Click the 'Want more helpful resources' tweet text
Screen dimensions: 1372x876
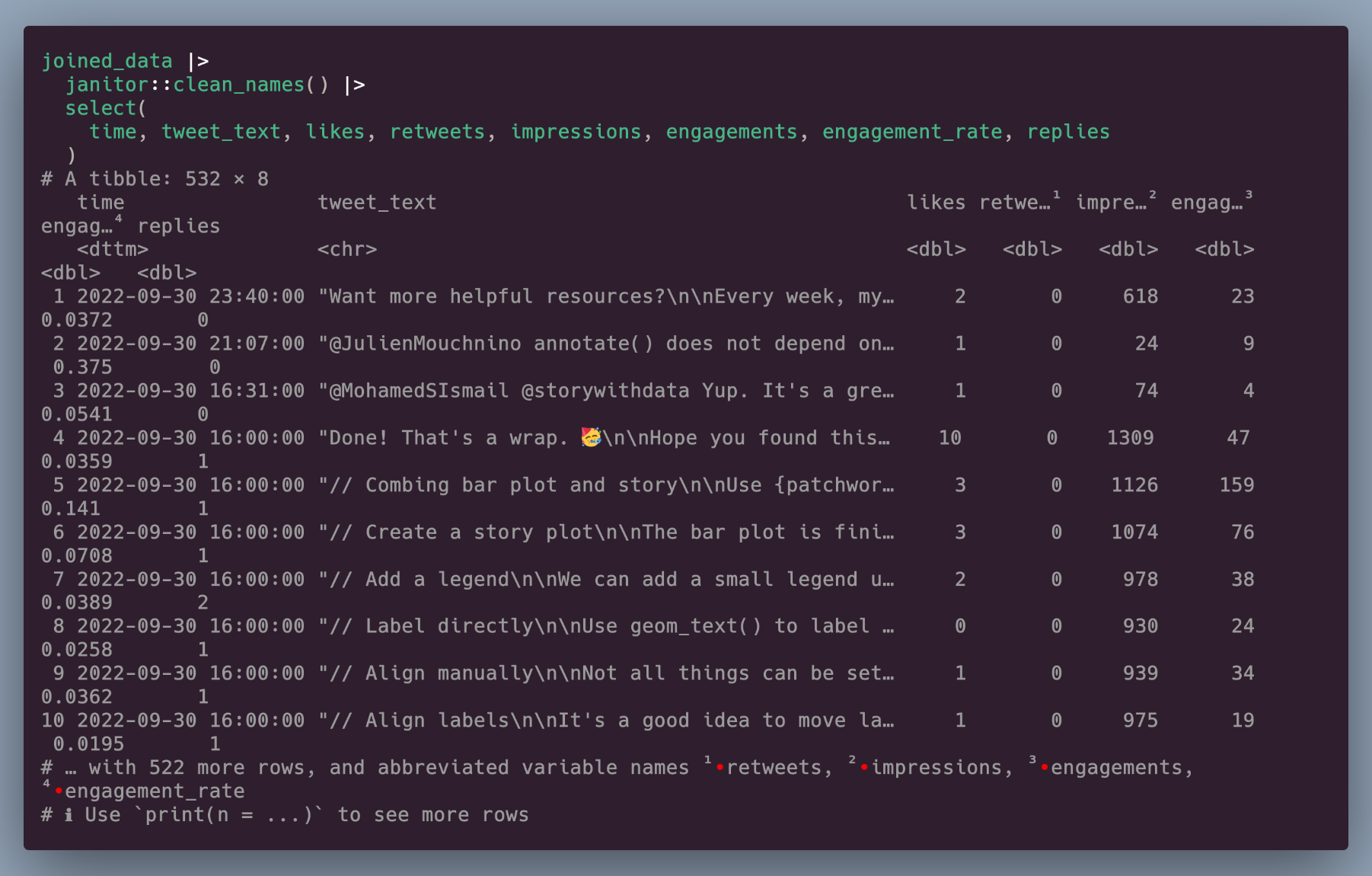point(606,296)
